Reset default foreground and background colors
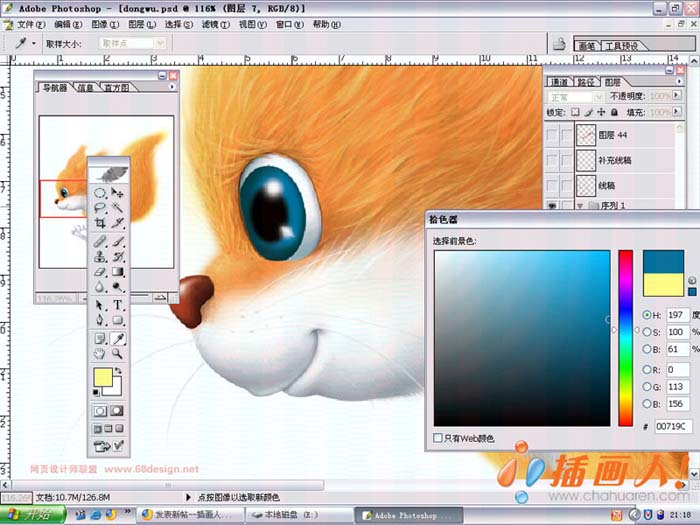 pos(96,393)
